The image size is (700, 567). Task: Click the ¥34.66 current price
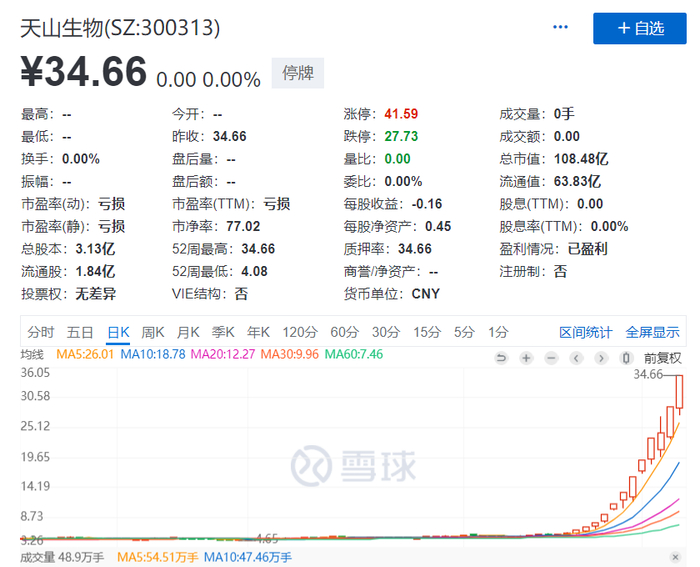pyautogui.click(x=83, y=71)
